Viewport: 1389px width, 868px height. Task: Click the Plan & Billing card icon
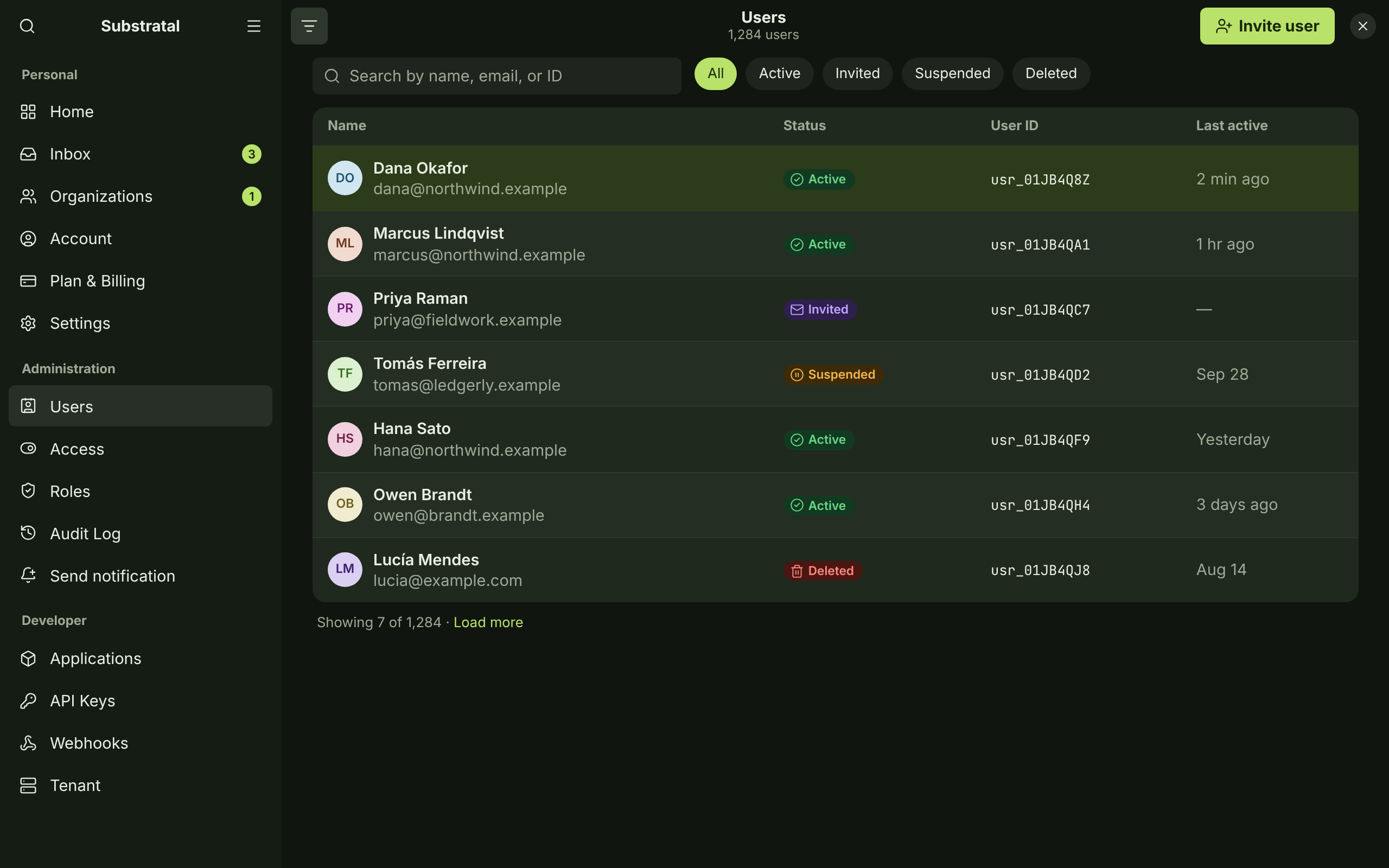(x=28, y=280)
